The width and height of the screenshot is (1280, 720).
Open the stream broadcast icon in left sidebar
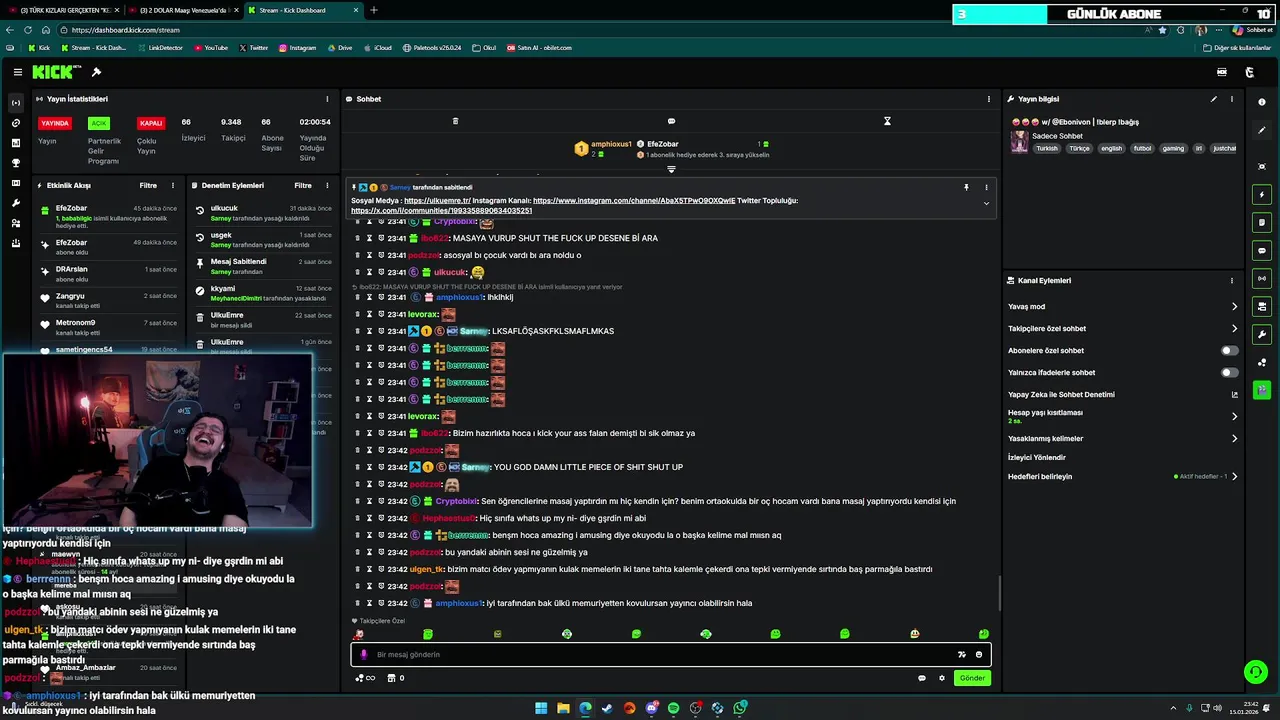pyautogui.click(x=16, y=103)
